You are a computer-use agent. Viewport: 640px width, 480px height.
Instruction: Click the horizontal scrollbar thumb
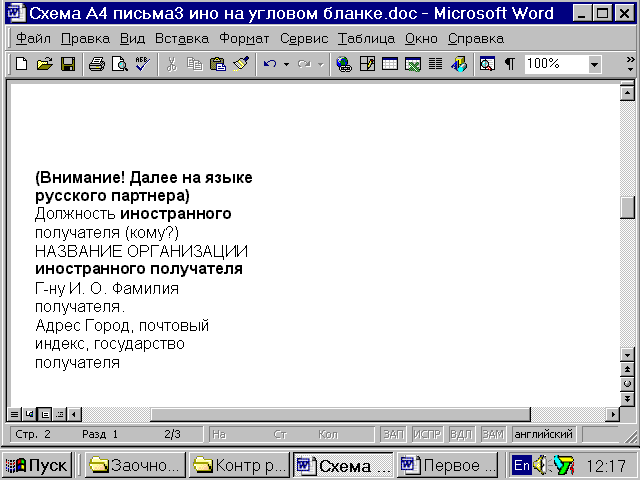340,415
